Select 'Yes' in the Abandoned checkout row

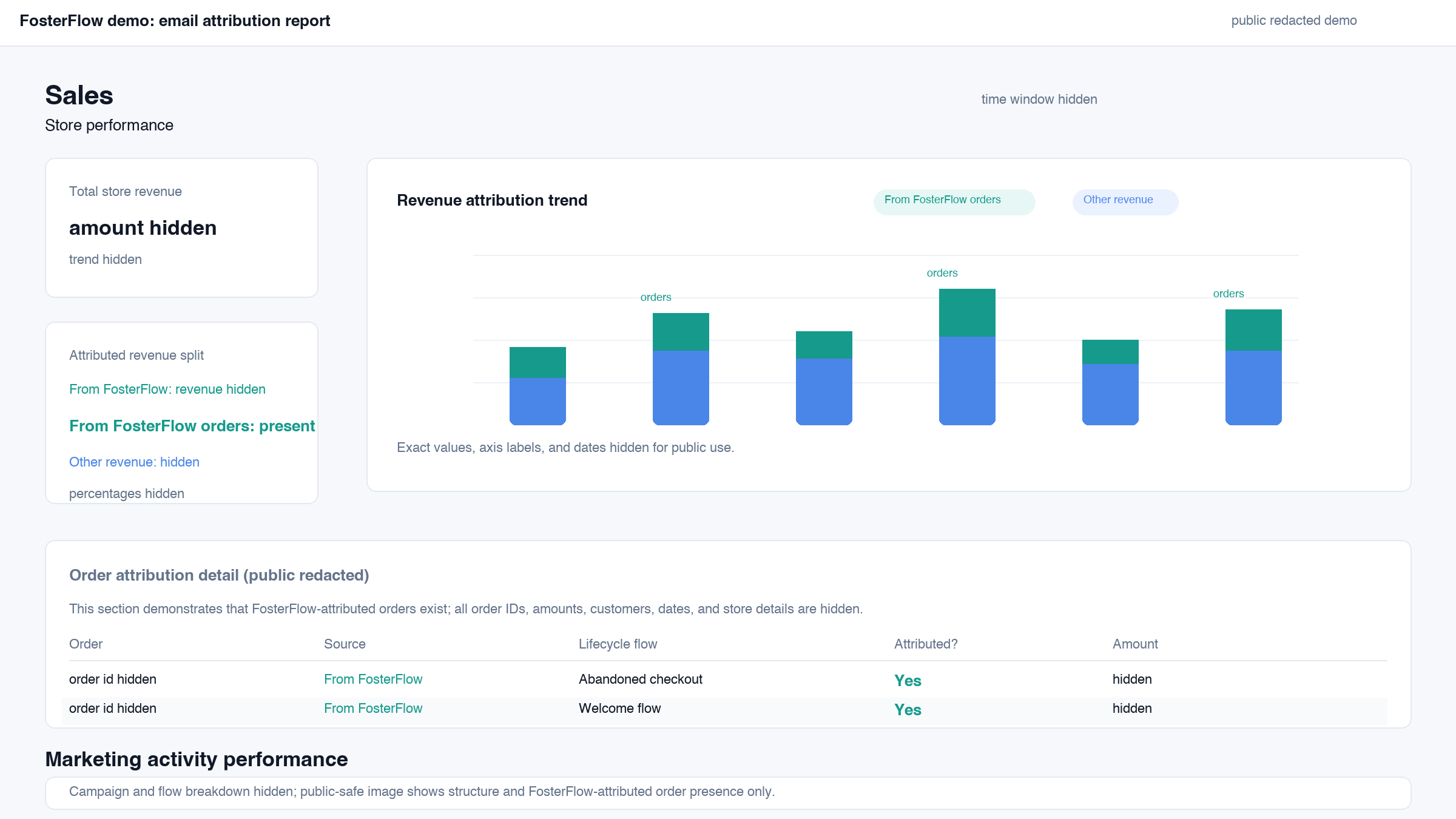(908, 681)
